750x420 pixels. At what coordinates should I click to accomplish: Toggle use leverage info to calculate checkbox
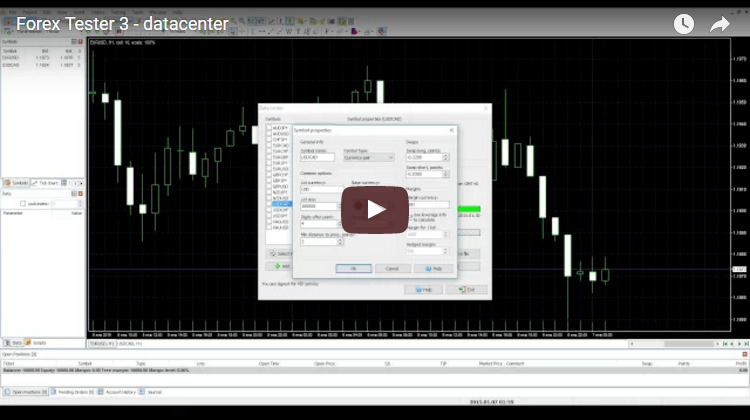tap(409, 217)
